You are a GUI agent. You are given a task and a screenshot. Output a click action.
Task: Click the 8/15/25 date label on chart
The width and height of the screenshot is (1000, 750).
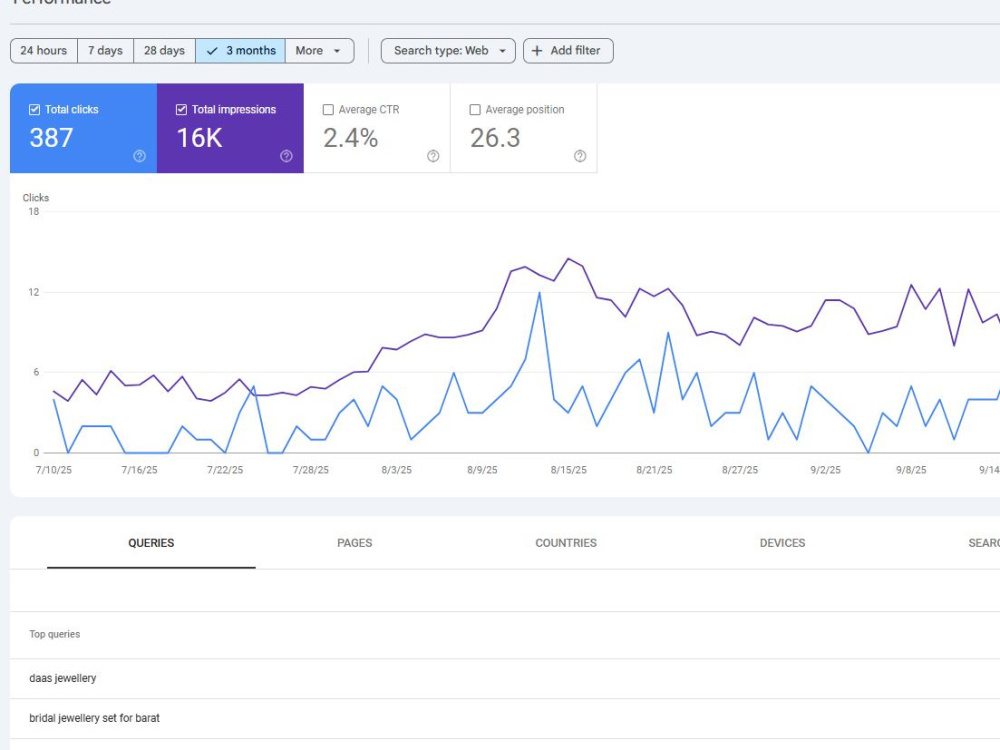[568, 470]
